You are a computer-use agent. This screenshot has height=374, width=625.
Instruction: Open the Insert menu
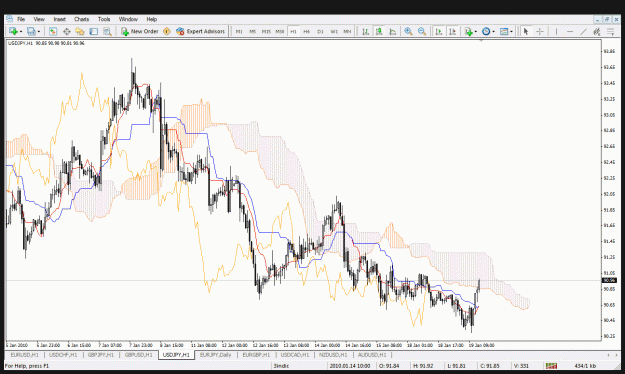(x=59, y=19)
